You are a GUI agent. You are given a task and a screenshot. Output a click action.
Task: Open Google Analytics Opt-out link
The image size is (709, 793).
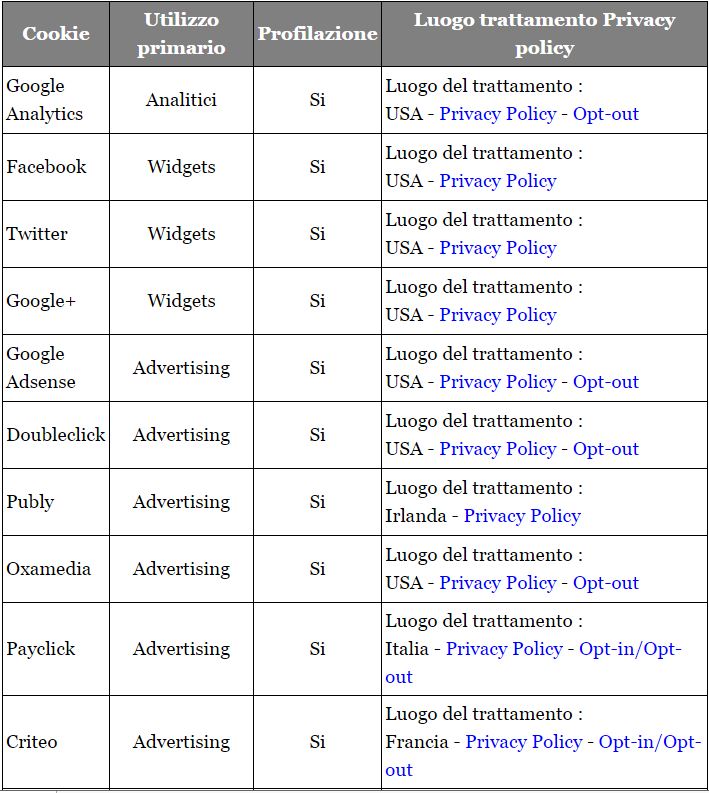tap(605, 114)
